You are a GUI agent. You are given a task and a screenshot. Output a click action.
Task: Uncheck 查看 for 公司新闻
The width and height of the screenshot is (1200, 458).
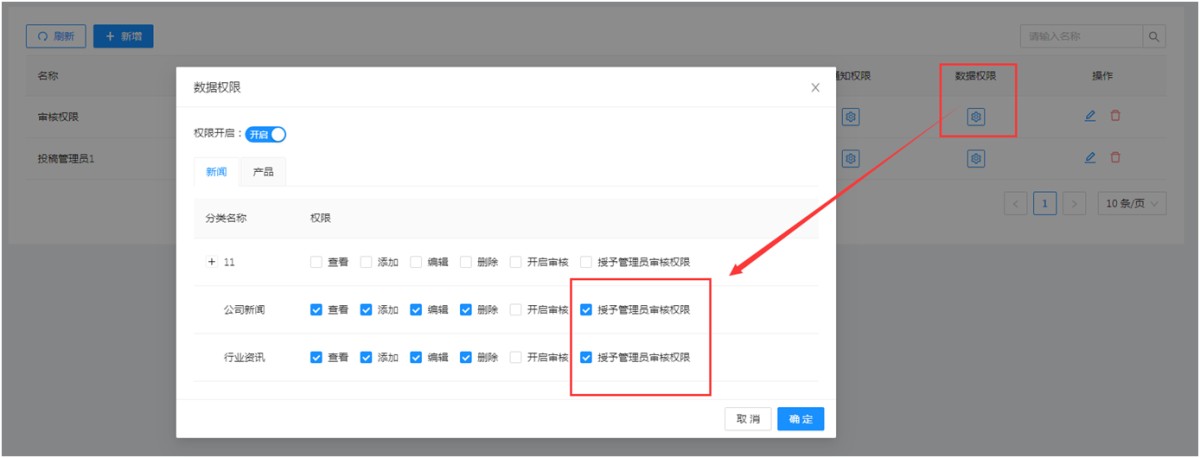(316, 310)
